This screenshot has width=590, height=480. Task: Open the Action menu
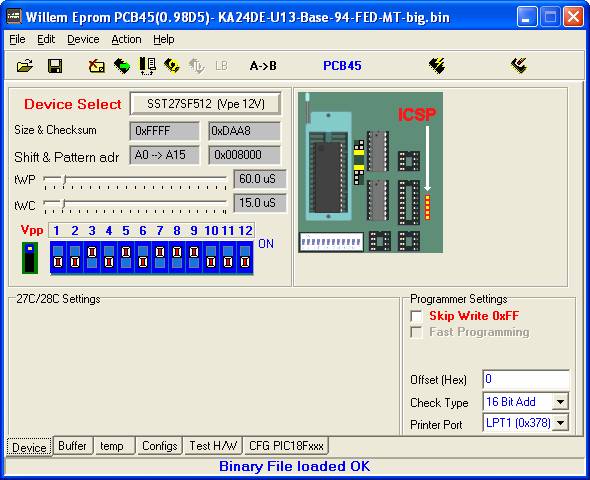pos(126,39)
